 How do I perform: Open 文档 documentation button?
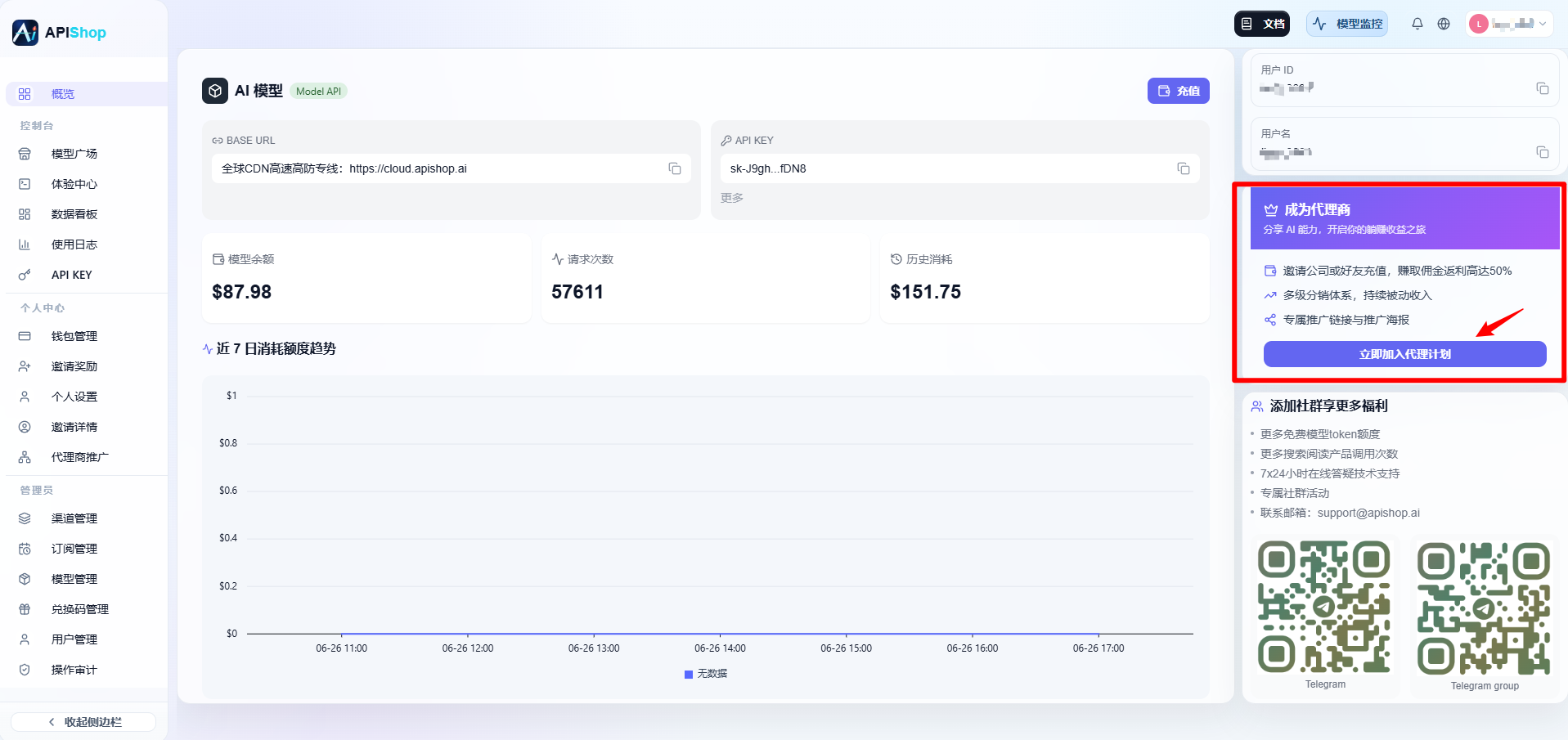pyautogui.click(x=1262, y=24)
